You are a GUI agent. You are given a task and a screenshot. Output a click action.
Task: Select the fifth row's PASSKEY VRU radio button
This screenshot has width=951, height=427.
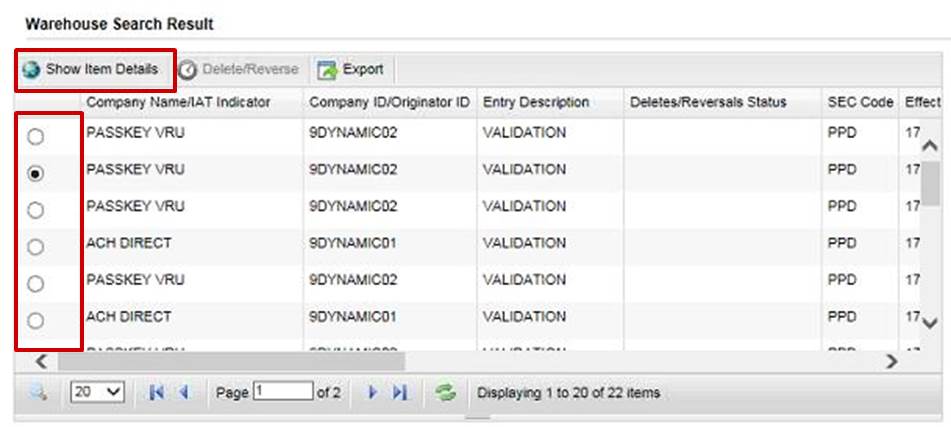point(36,284)
